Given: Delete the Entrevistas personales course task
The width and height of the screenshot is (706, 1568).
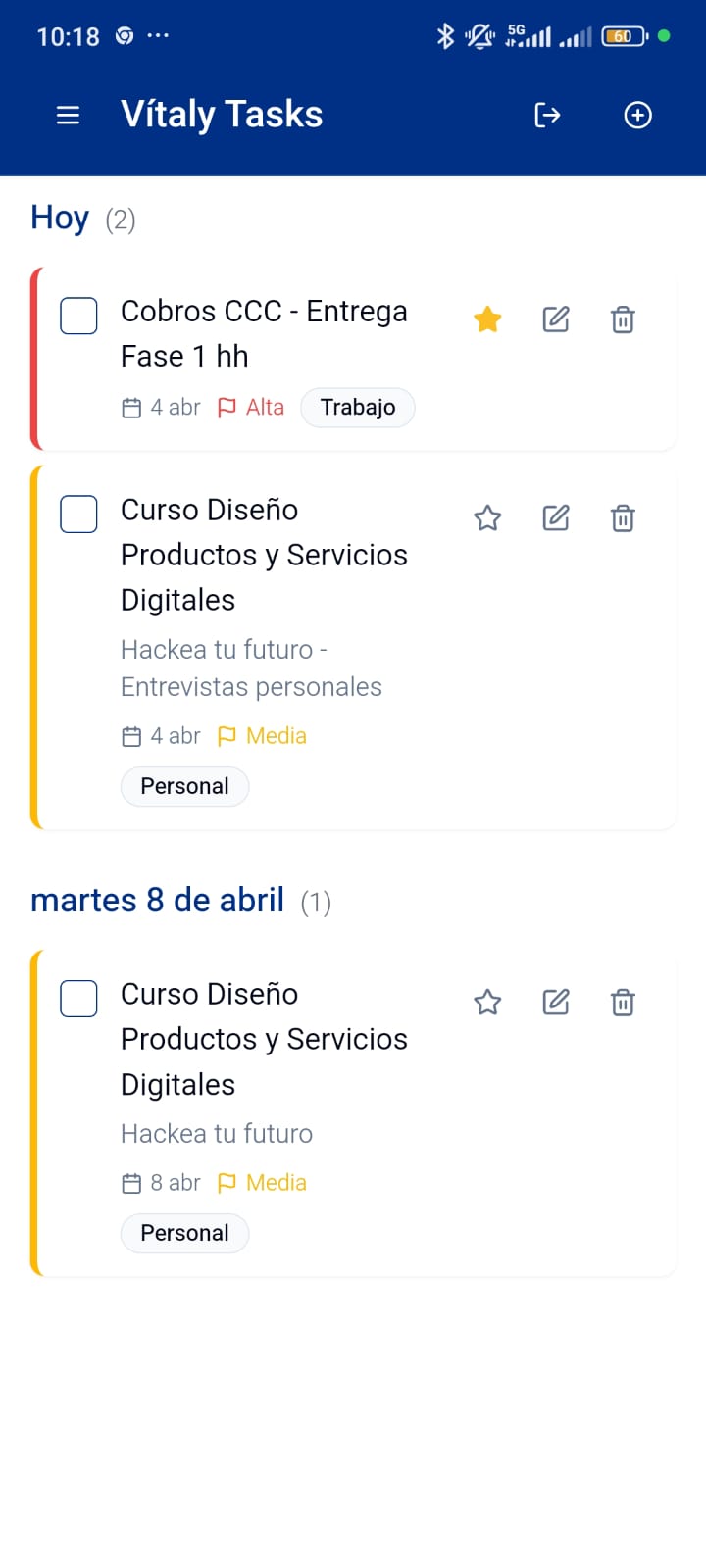Looking at the screenshot, I should coord(623,517).
